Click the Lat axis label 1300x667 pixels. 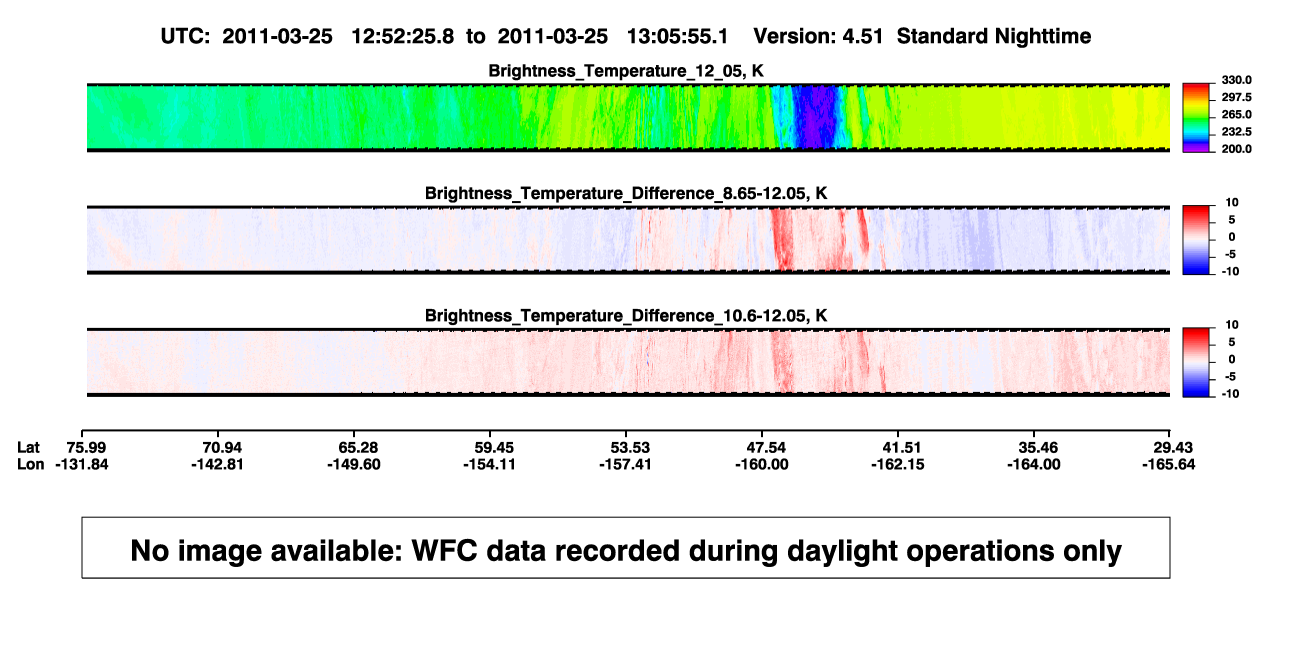coord(29,446)
